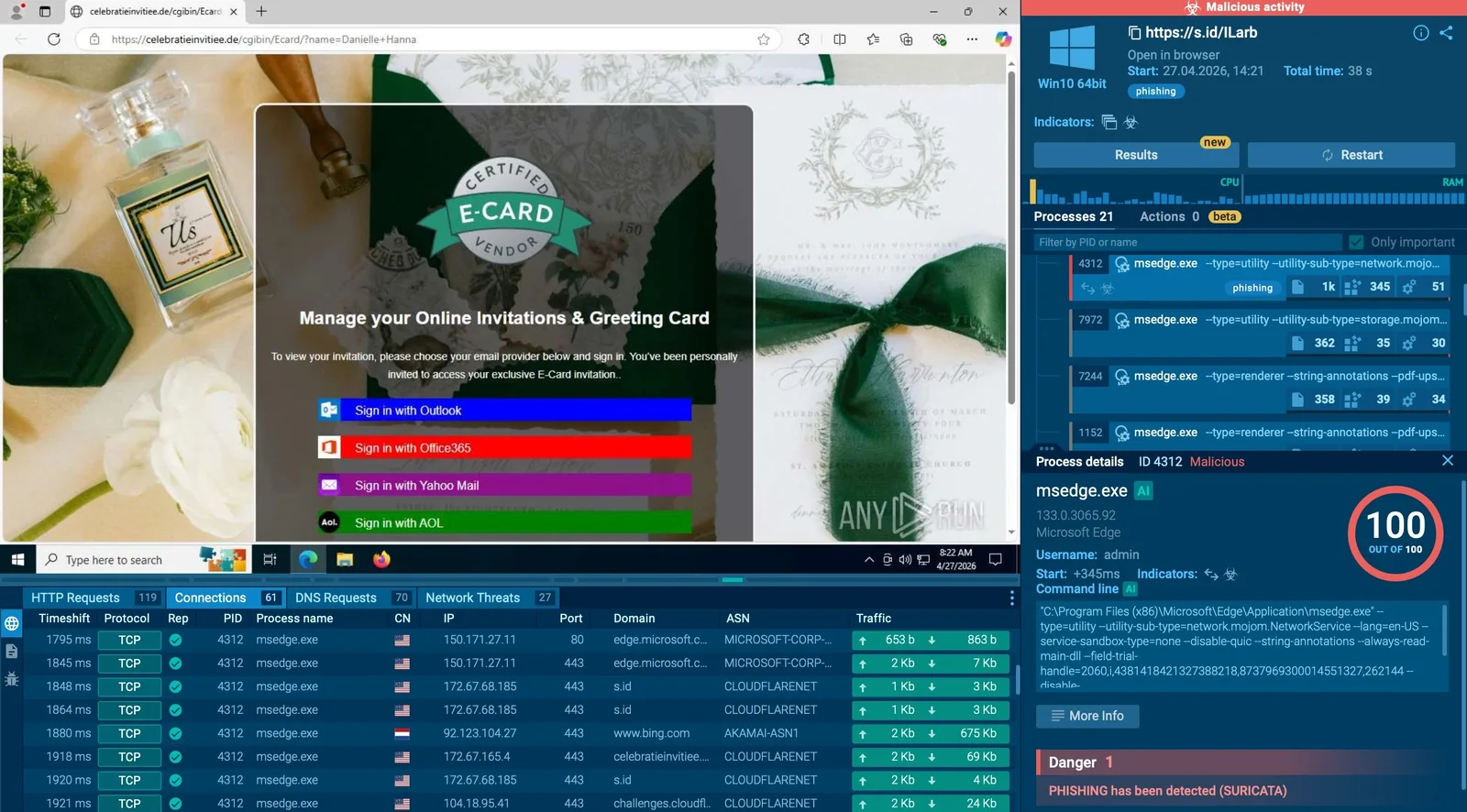Open browser settings ellipsis menu
Screen dimensions: 1467x812
point(972,39)
